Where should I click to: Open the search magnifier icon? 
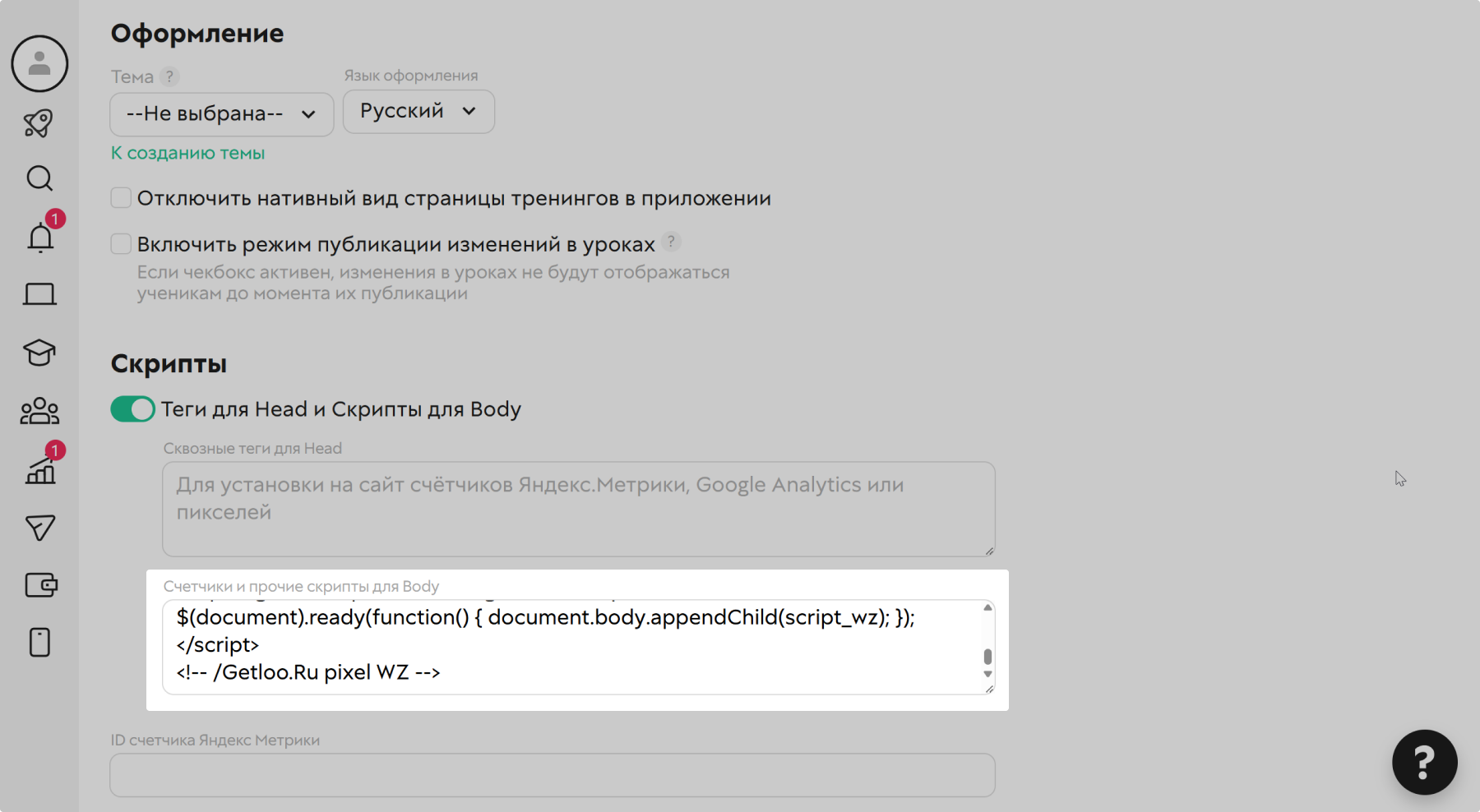39,178
